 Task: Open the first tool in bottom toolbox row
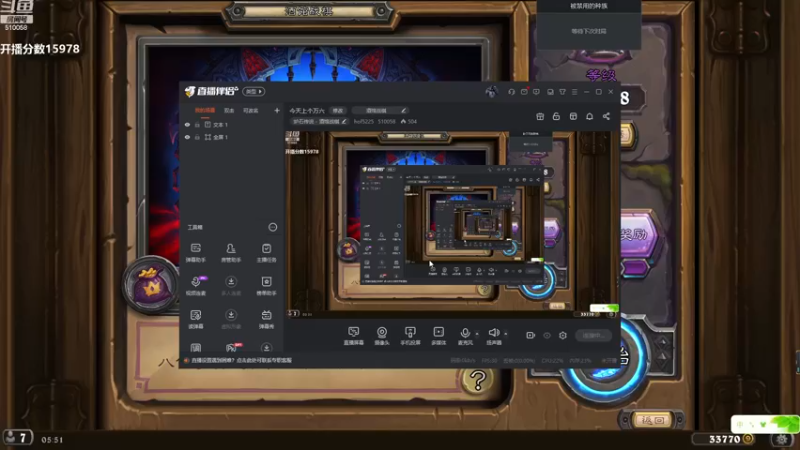point(195,348)
